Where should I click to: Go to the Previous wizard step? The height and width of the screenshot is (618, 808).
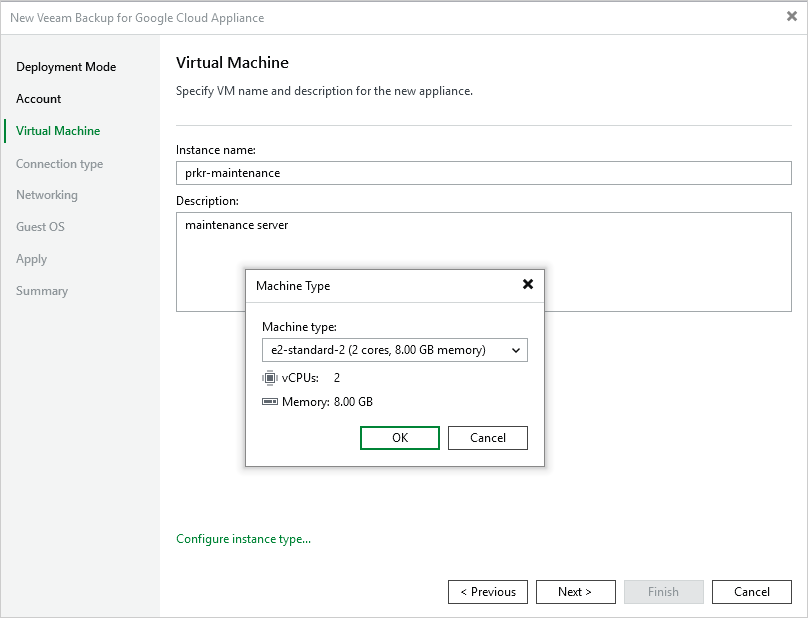pos(488,592)
